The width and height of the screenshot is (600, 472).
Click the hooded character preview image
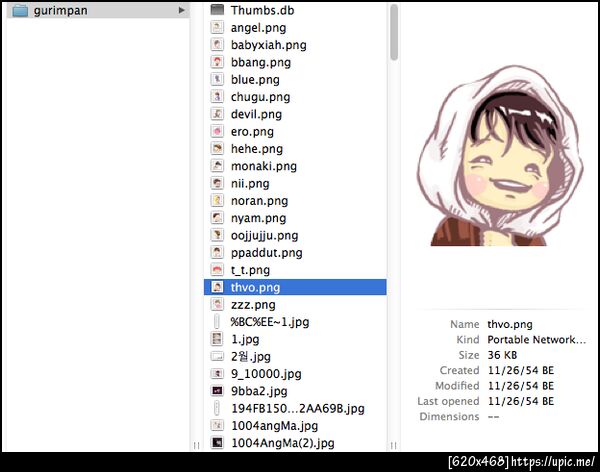coord(501,155)
